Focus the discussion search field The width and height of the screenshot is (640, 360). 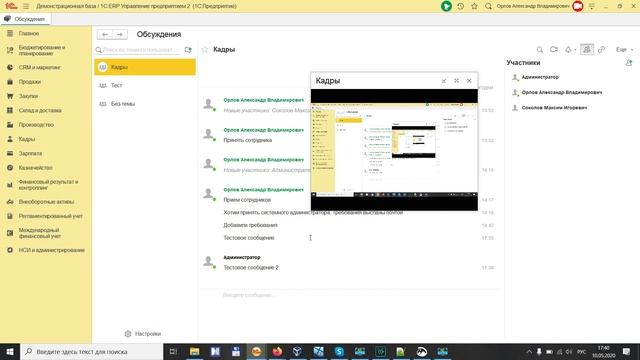pos(138,50)
